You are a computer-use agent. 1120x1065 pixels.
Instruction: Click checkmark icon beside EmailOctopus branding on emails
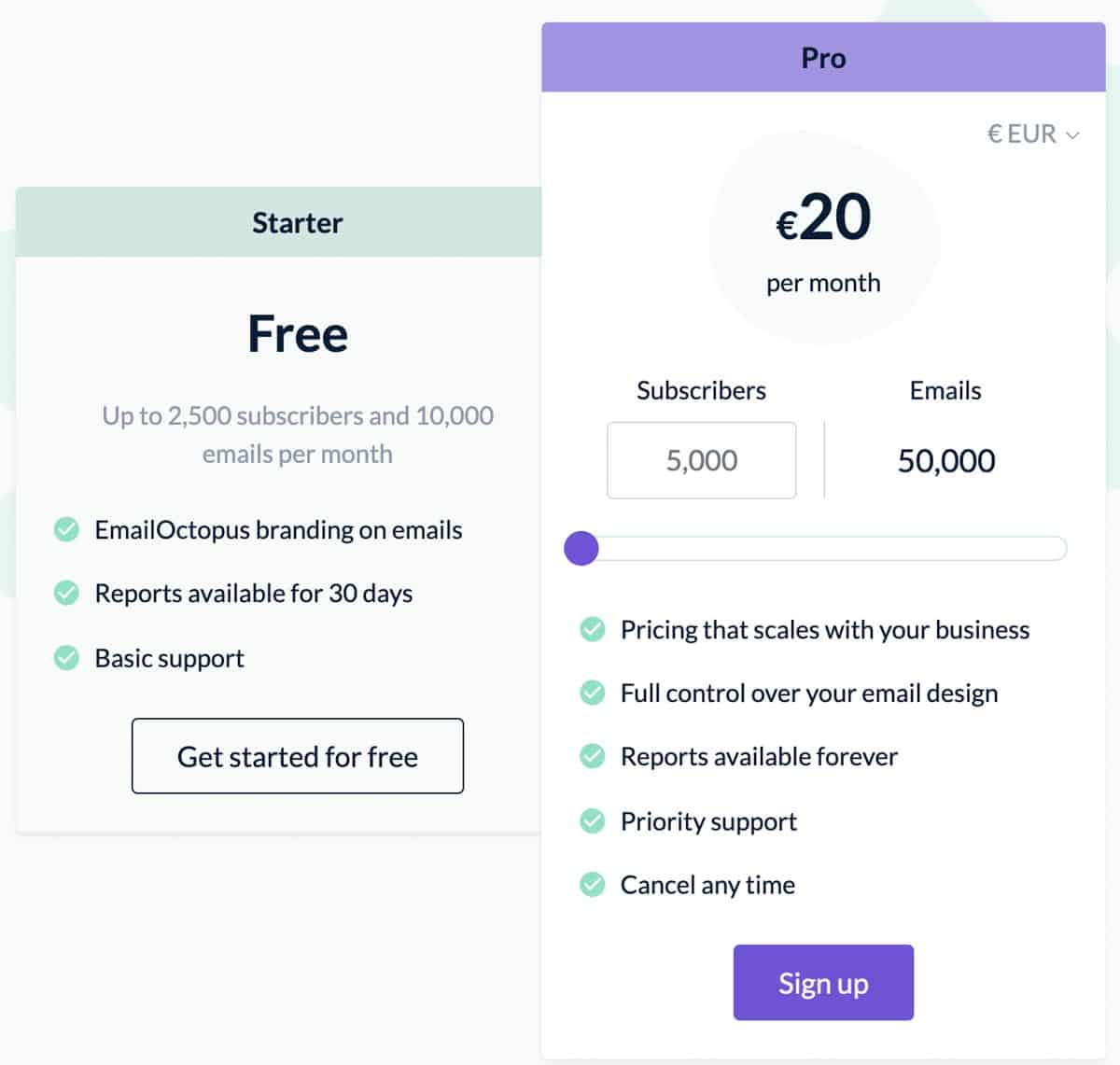click(x=66, y=530)
